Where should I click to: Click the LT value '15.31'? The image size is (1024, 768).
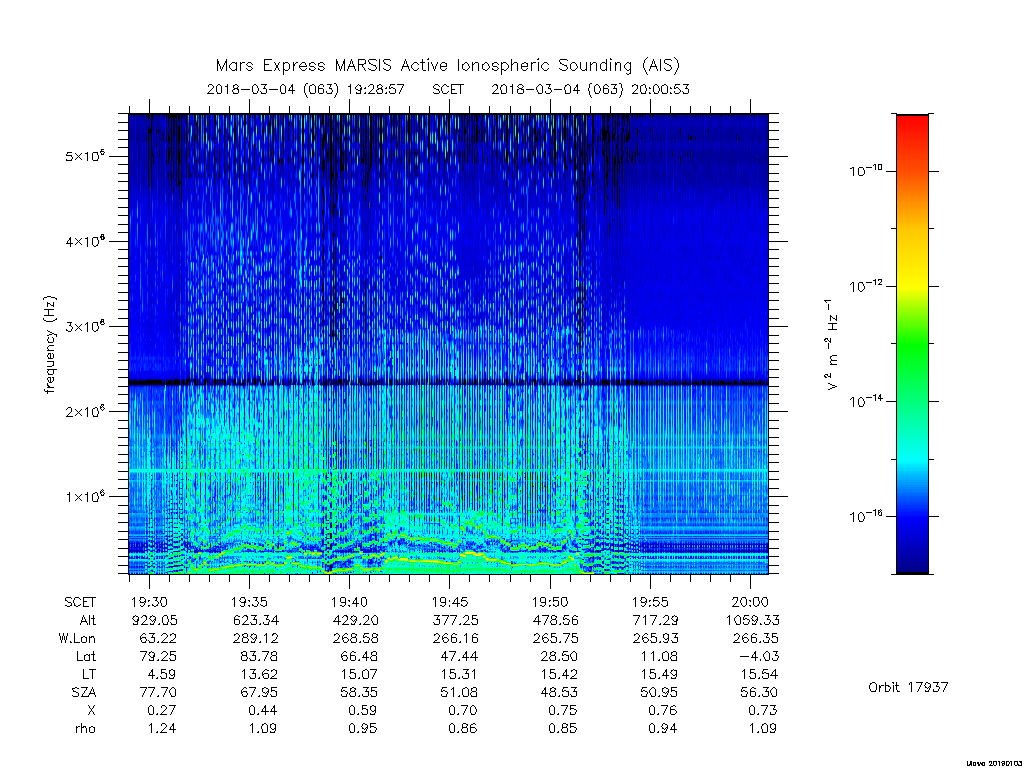tap(458, 674)
